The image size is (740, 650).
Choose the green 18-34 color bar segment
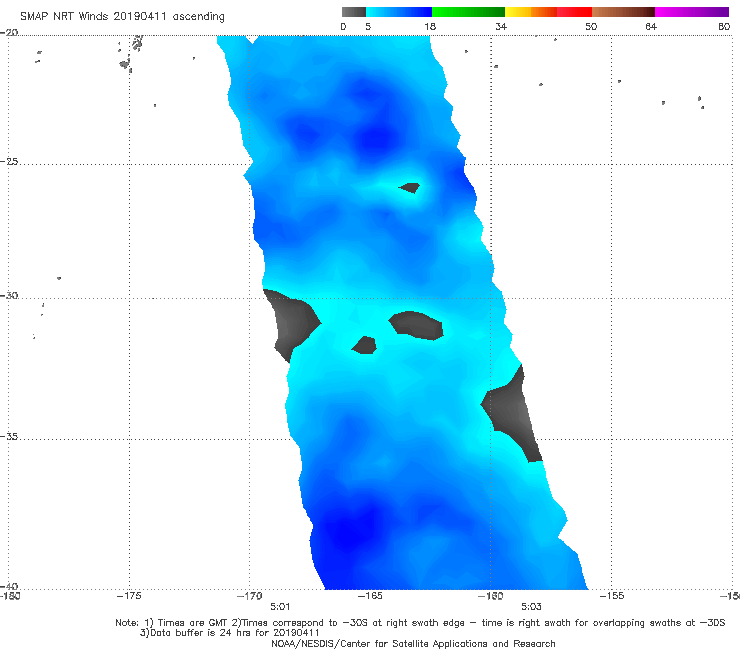pyautogui.click(x=468, y=12)
